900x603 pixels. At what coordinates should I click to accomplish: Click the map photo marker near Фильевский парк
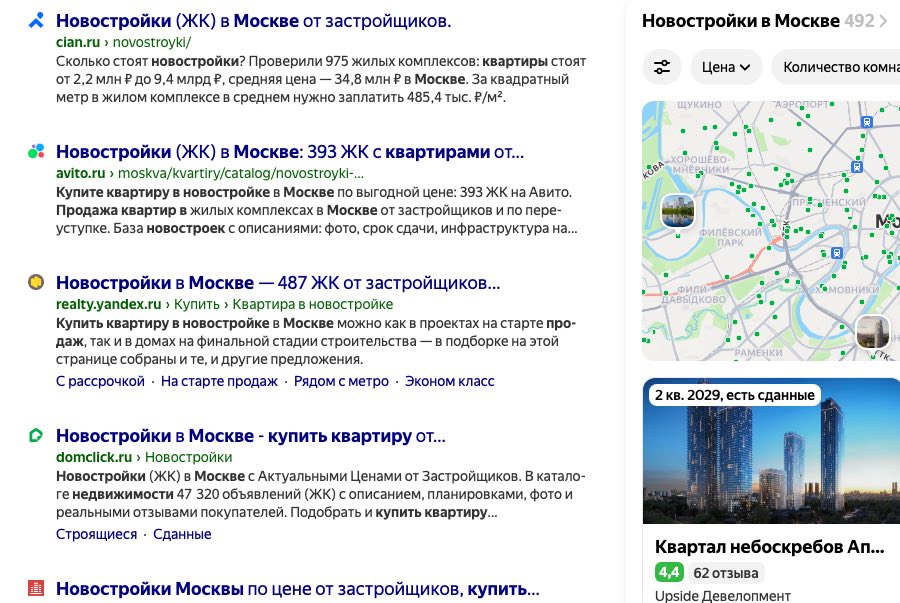pyautogui.click(x=678, y=211)
